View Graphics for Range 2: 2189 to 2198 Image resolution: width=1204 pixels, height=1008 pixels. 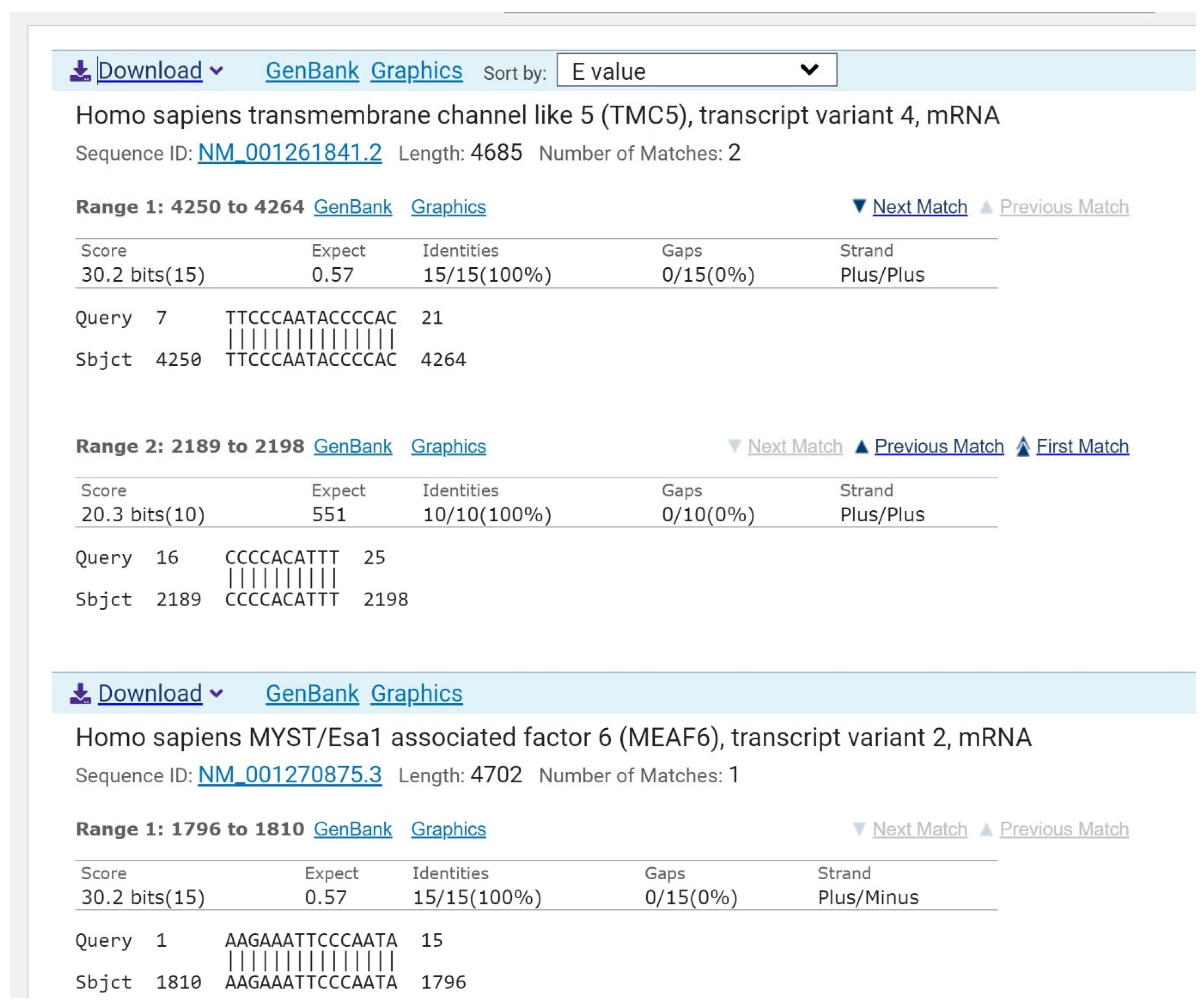(x=449, y=446)
